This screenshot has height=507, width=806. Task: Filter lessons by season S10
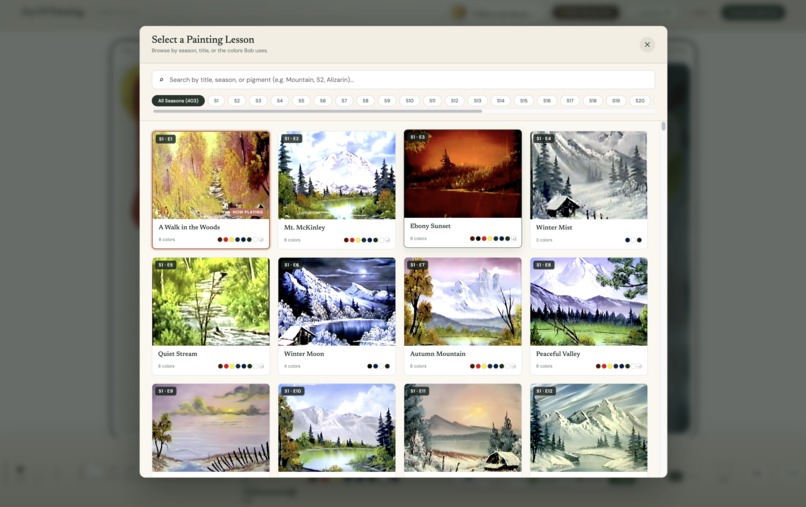click(410, 101)
